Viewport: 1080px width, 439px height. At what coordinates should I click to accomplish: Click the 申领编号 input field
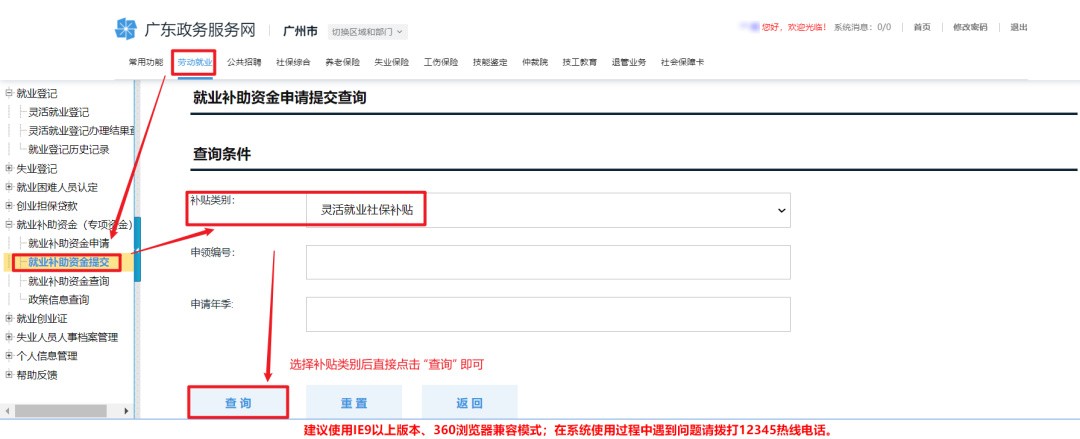pyautogui.click(x=548, y=263)
